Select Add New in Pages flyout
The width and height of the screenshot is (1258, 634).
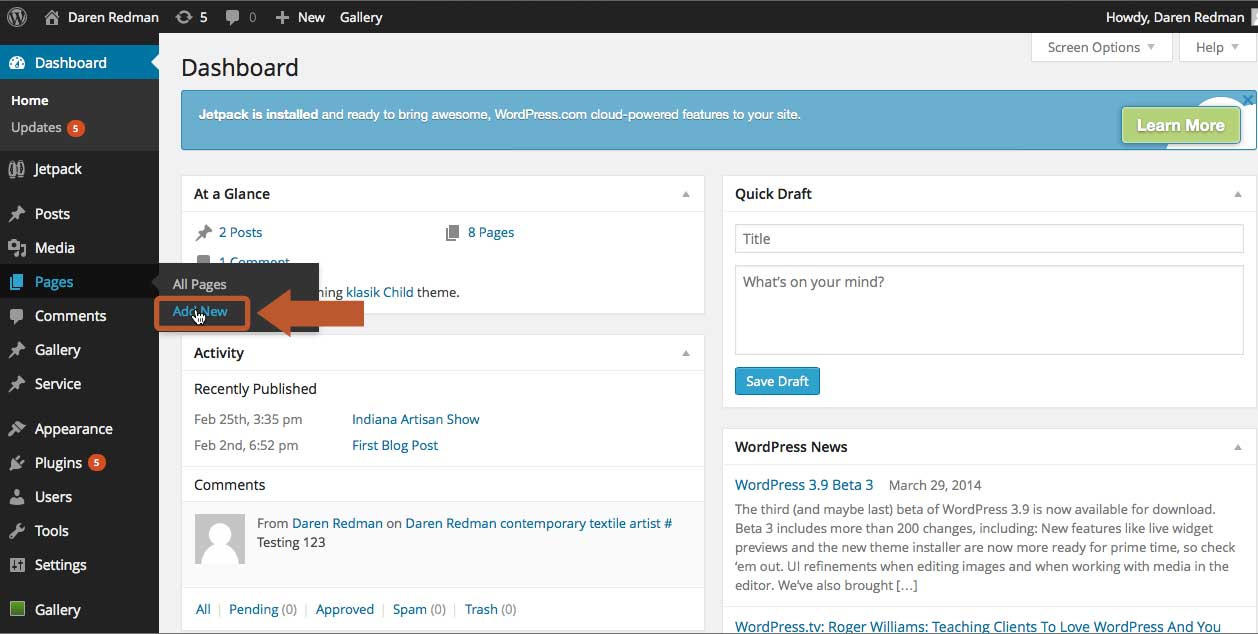tap(200, 311)
